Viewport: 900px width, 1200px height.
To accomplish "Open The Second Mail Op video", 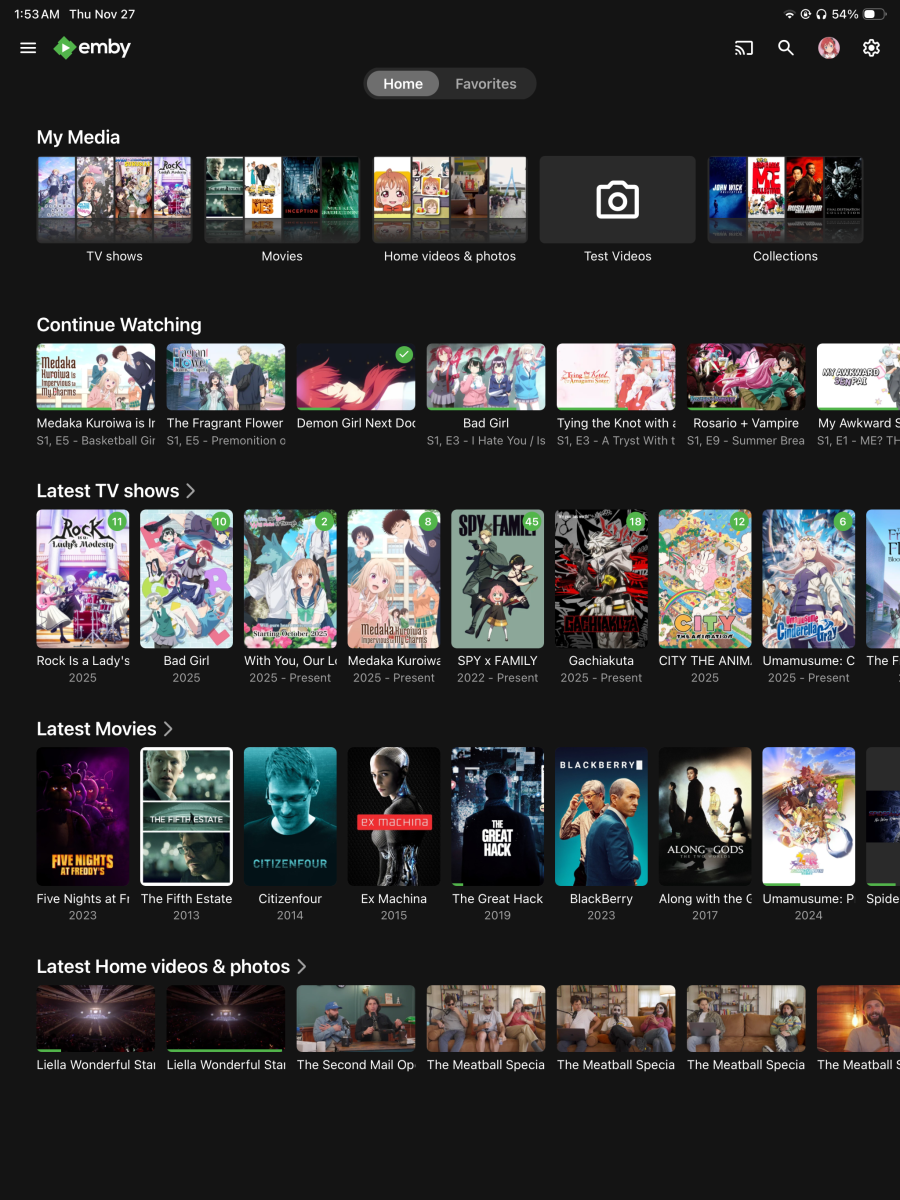I will 356,1018.
